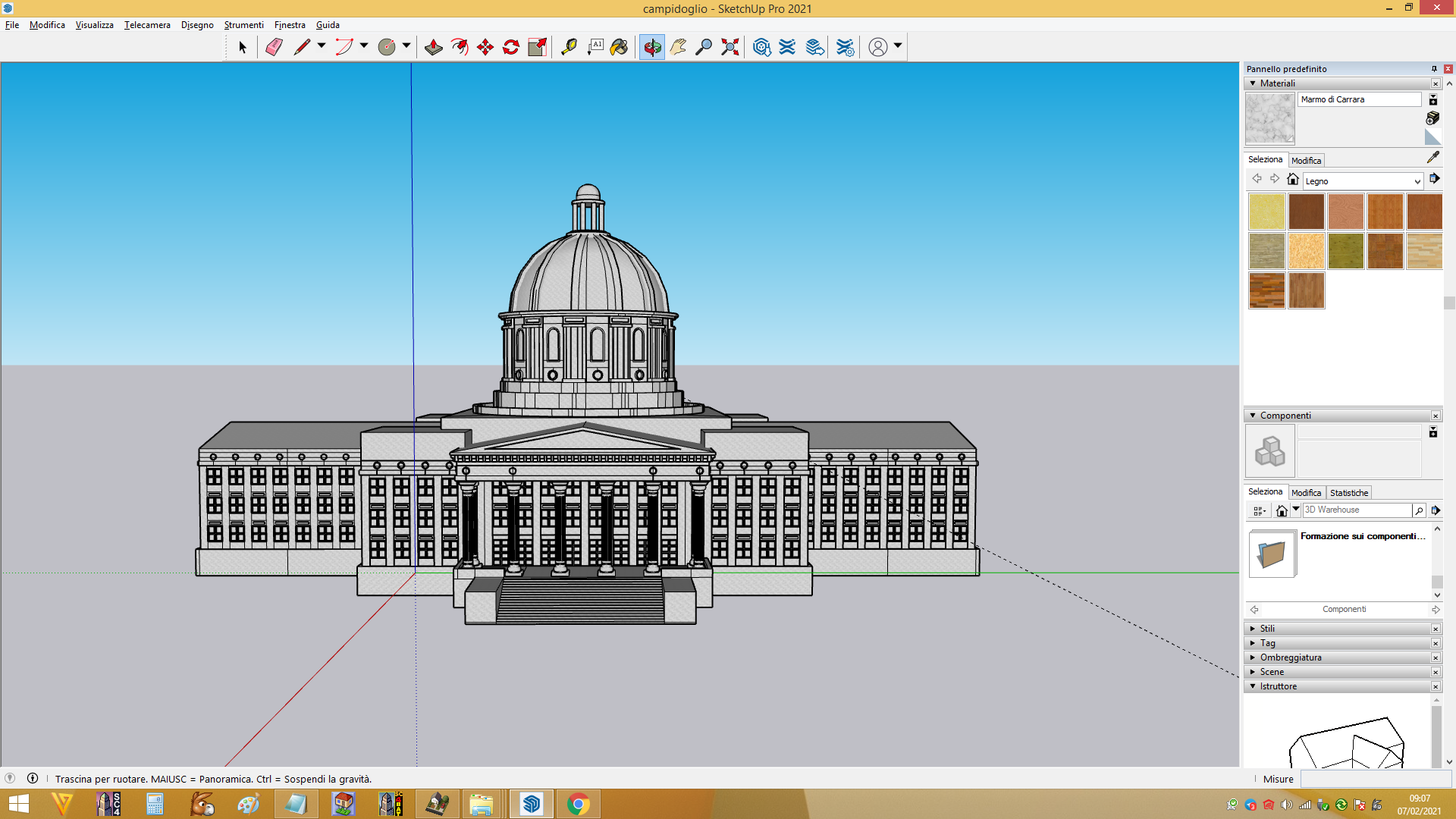Open the Paint Bucket tool
The image size is (1456, 819).
[x=620, y=47]
